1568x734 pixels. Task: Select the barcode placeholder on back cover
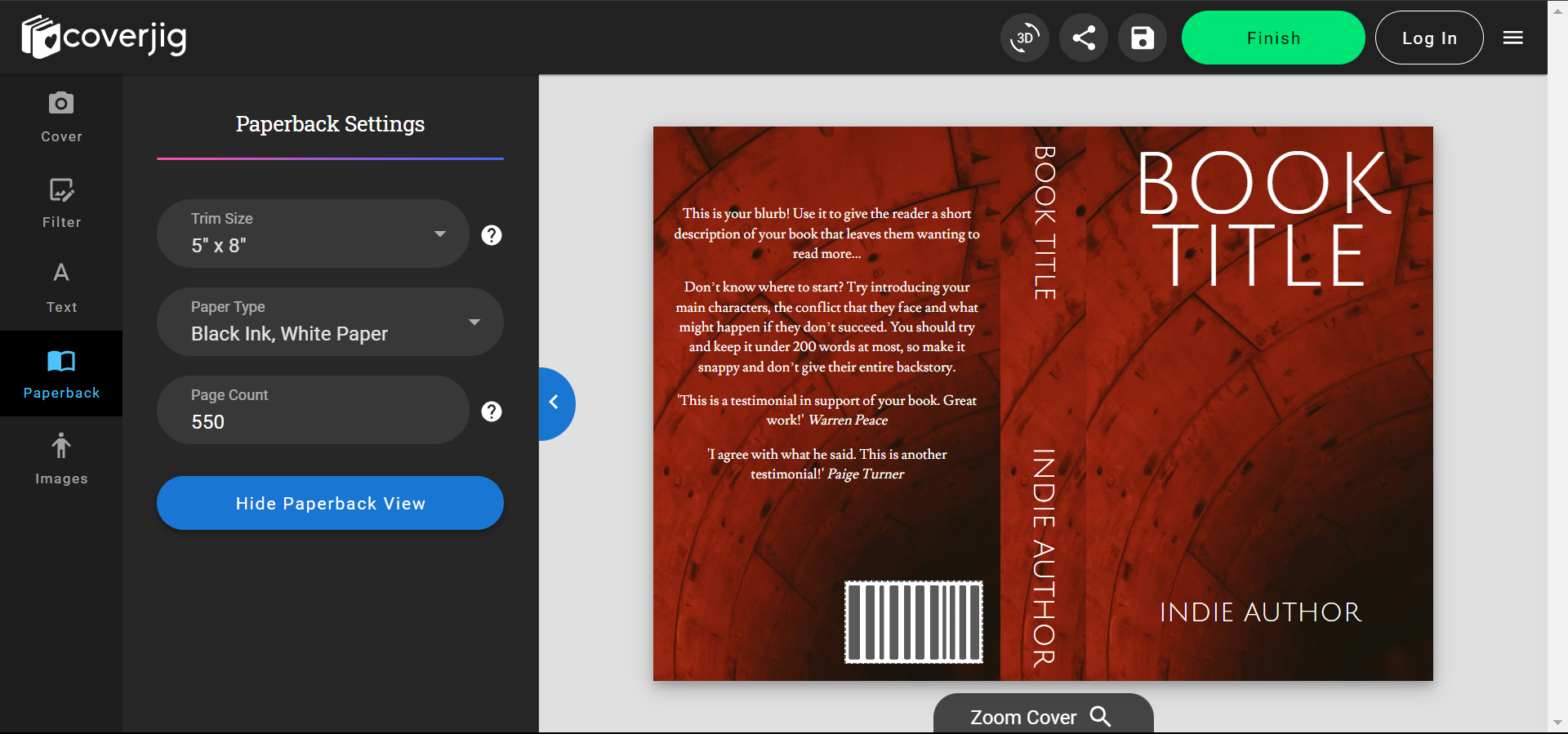(913, 622)
